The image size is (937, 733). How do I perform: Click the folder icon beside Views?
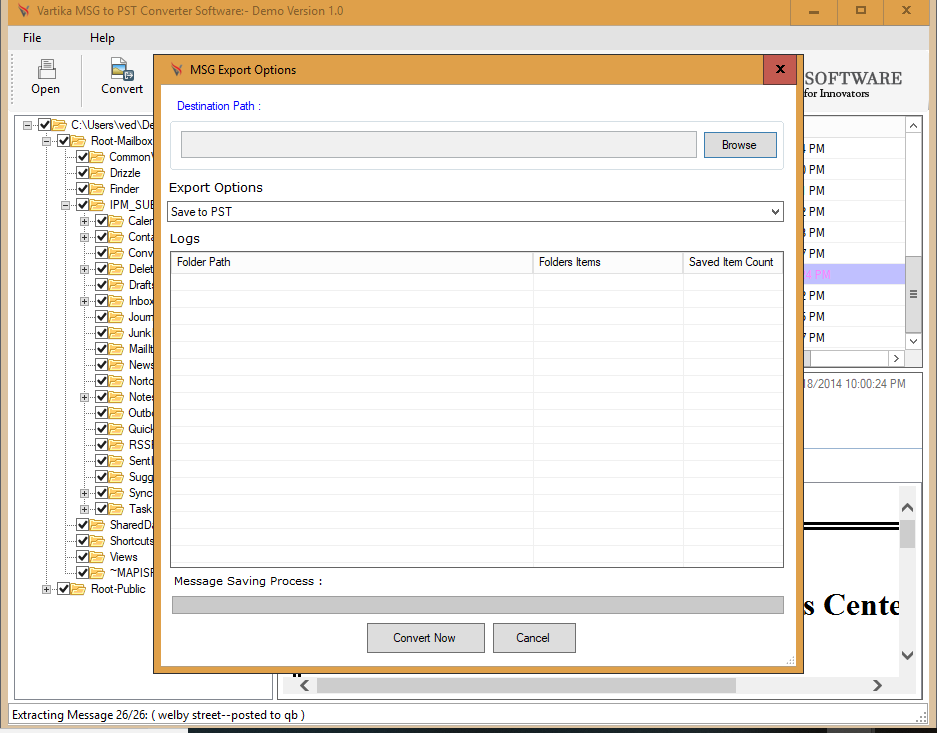pos(97,557)
